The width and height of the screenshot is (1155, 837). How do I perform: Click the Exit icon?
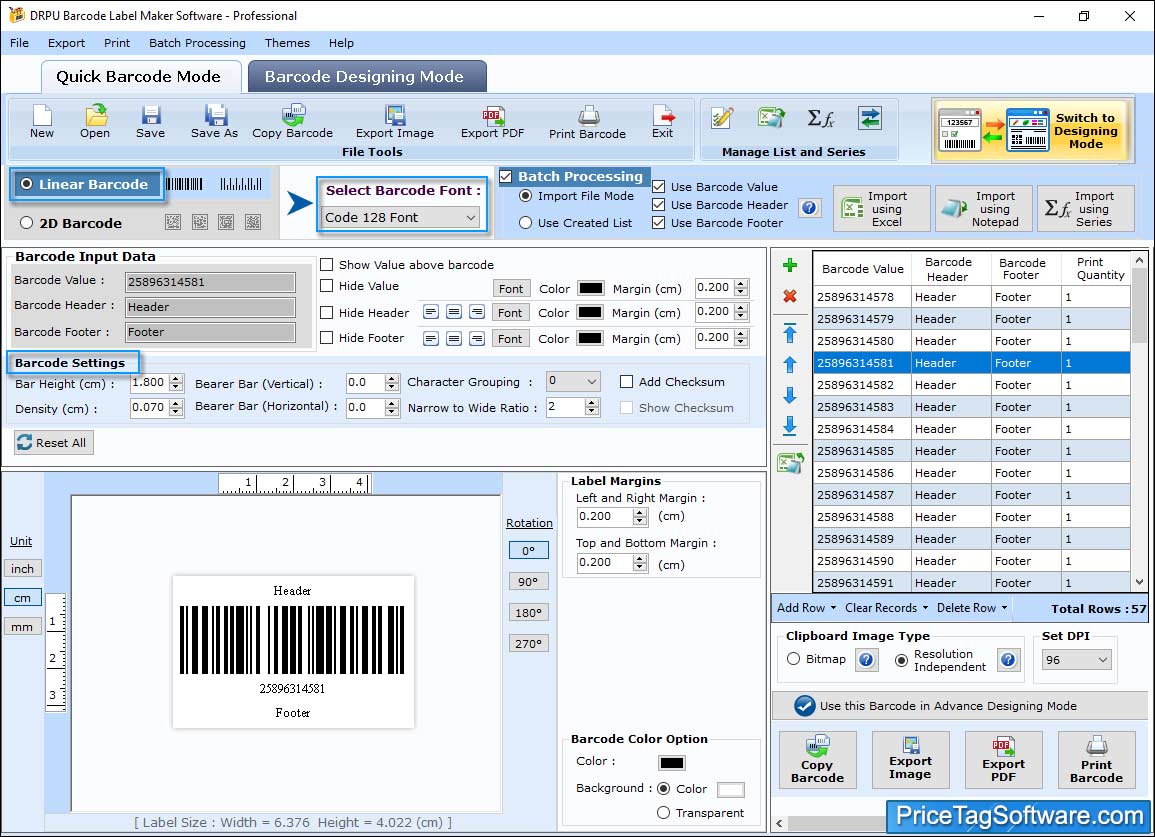pos(662,122)
